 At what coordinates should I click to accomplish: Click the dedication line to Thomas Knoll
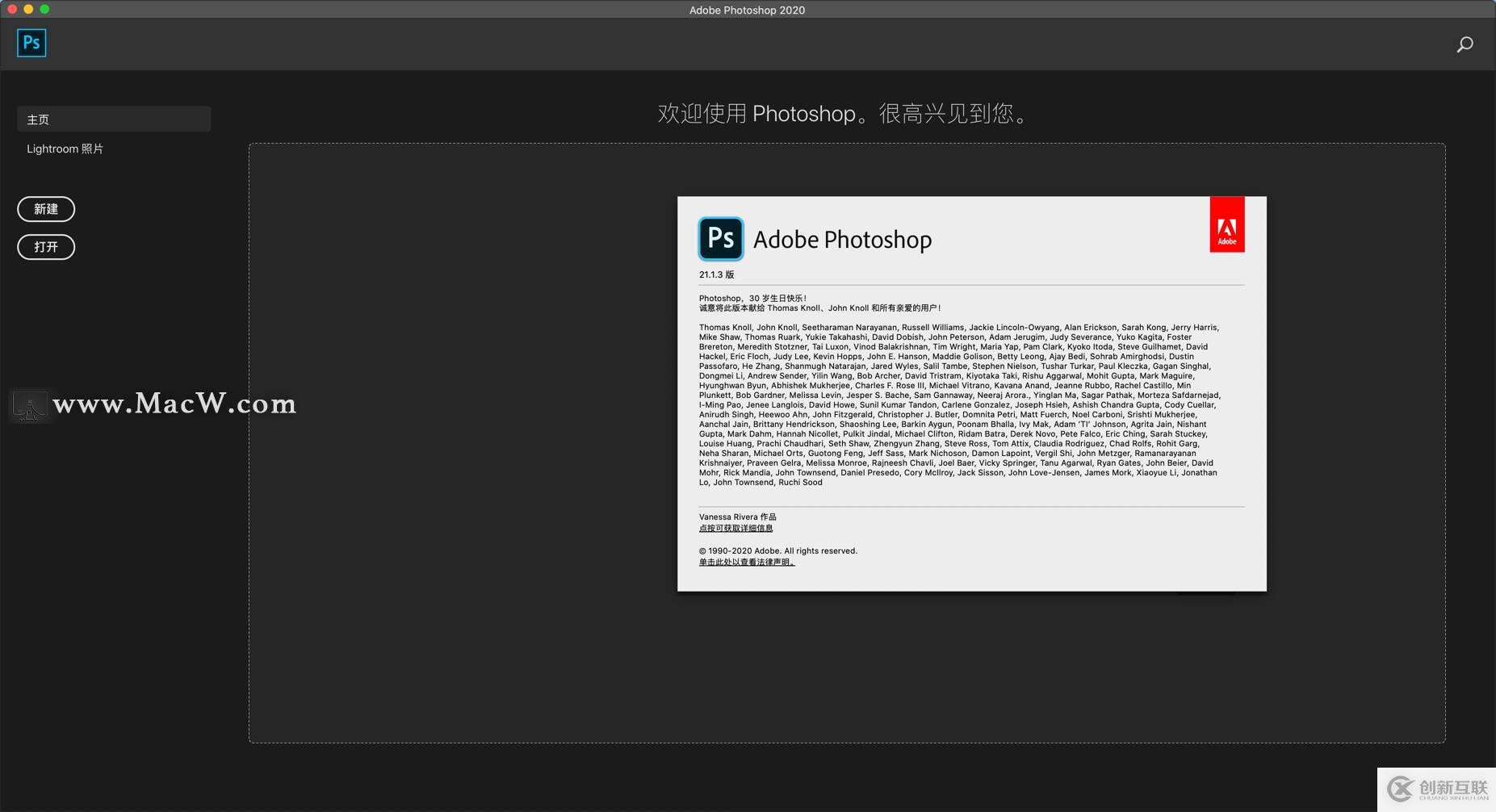pyautogui.click(x=820, y=308)
